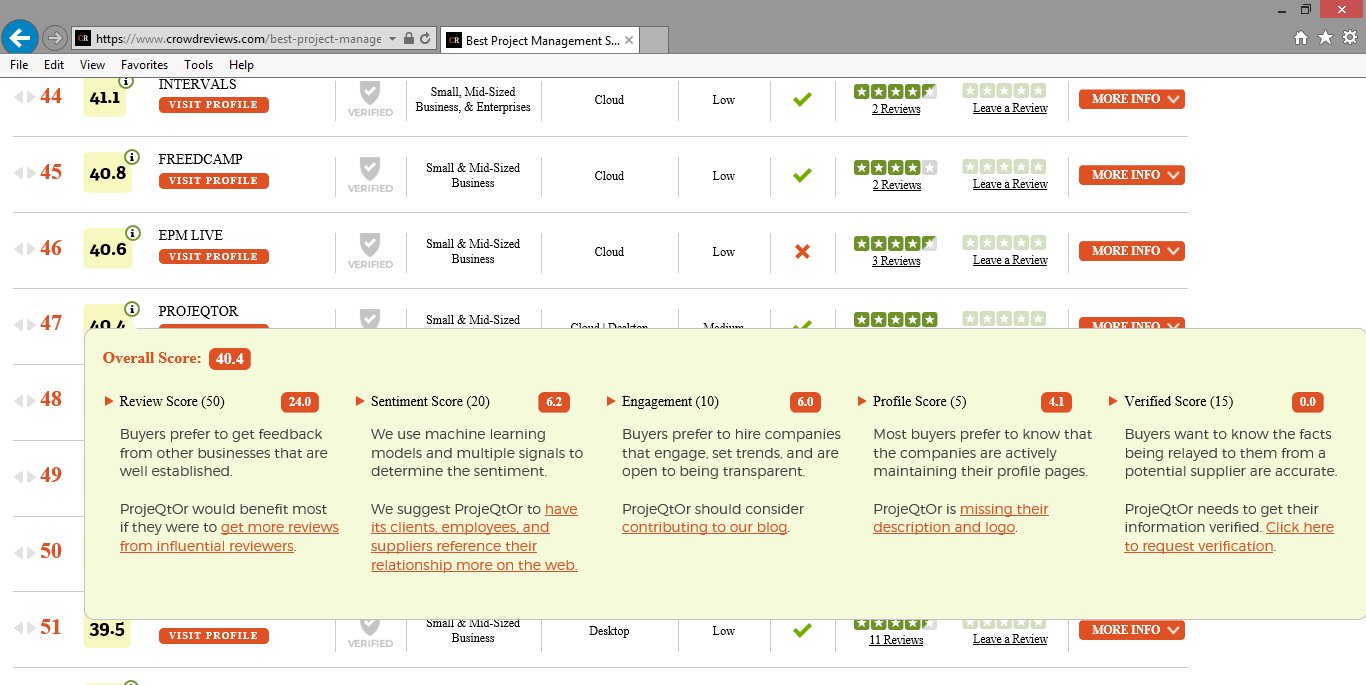Click the sentiment 'have its clients, employees' link

tap(474, 537)
